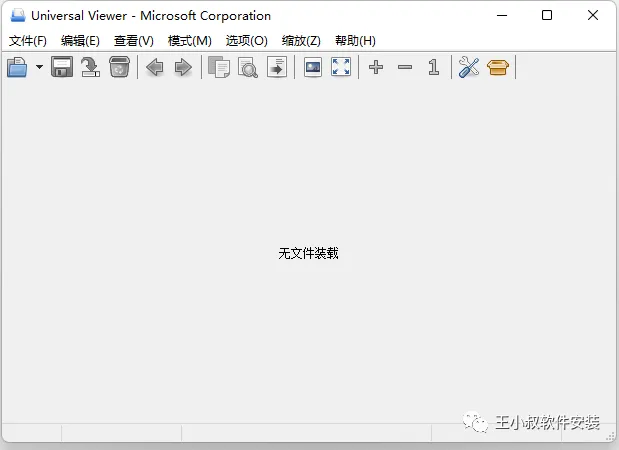Click the Save floppy disk icon
619x450 pixels.
point(62,67)
